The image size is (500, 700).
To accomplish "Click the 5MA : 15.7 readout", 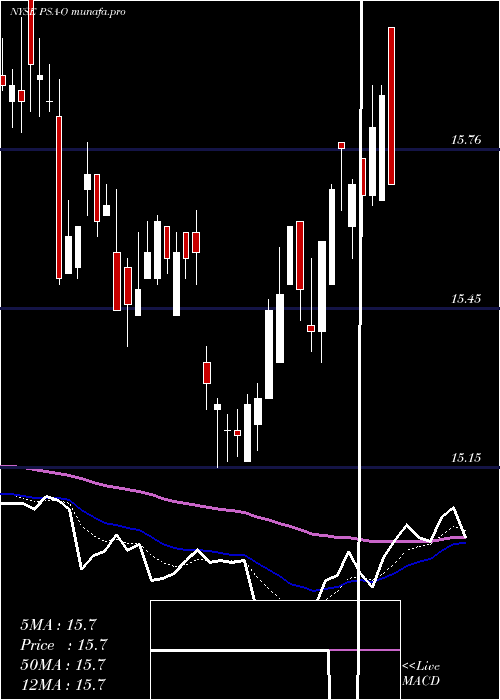I will coord(58,625).
